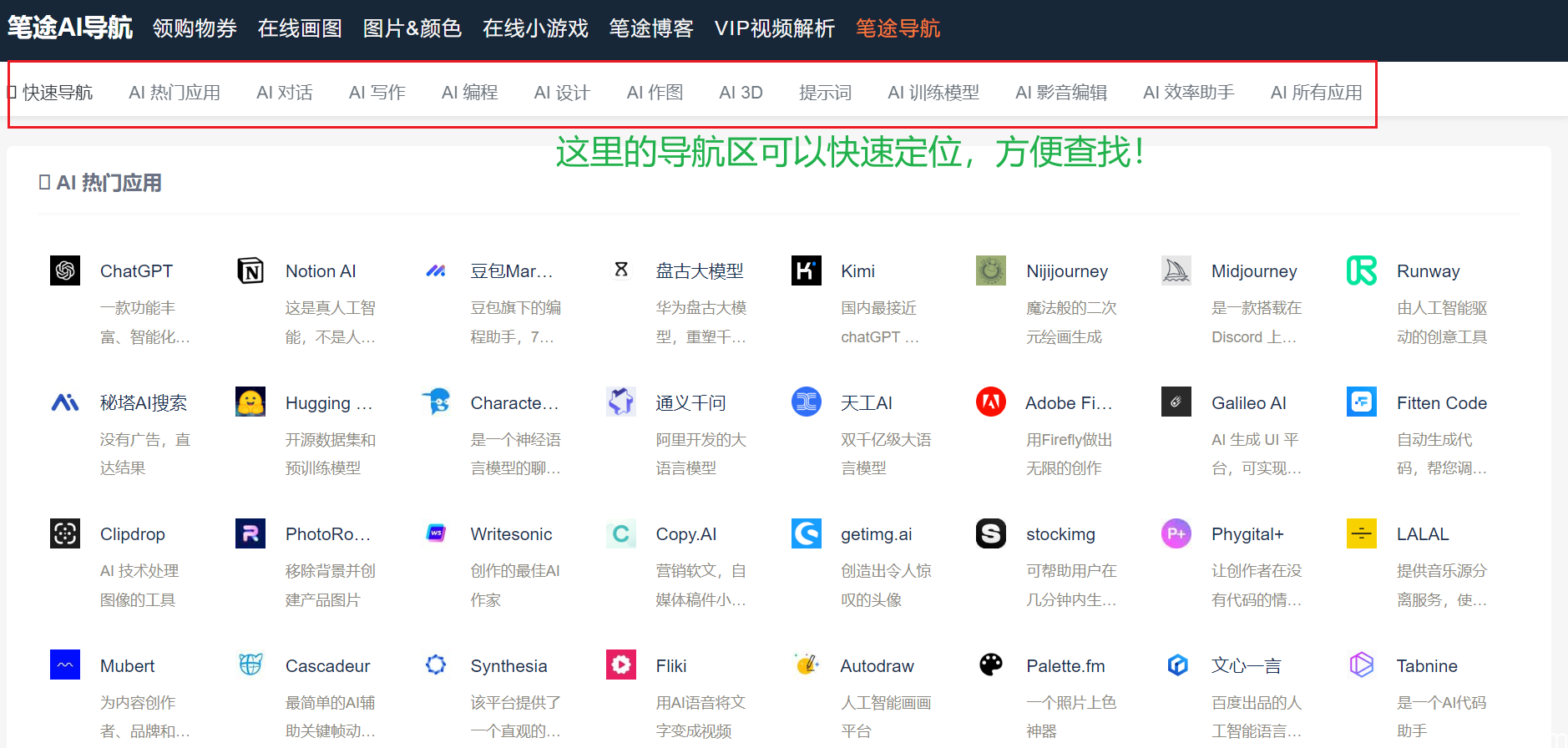Open the 在线画图 top menu item

click(300, 28)
